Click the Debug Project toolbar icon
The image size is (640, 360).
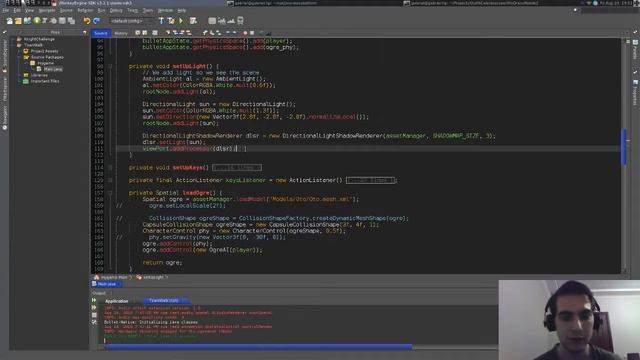(x=193, y=21)
